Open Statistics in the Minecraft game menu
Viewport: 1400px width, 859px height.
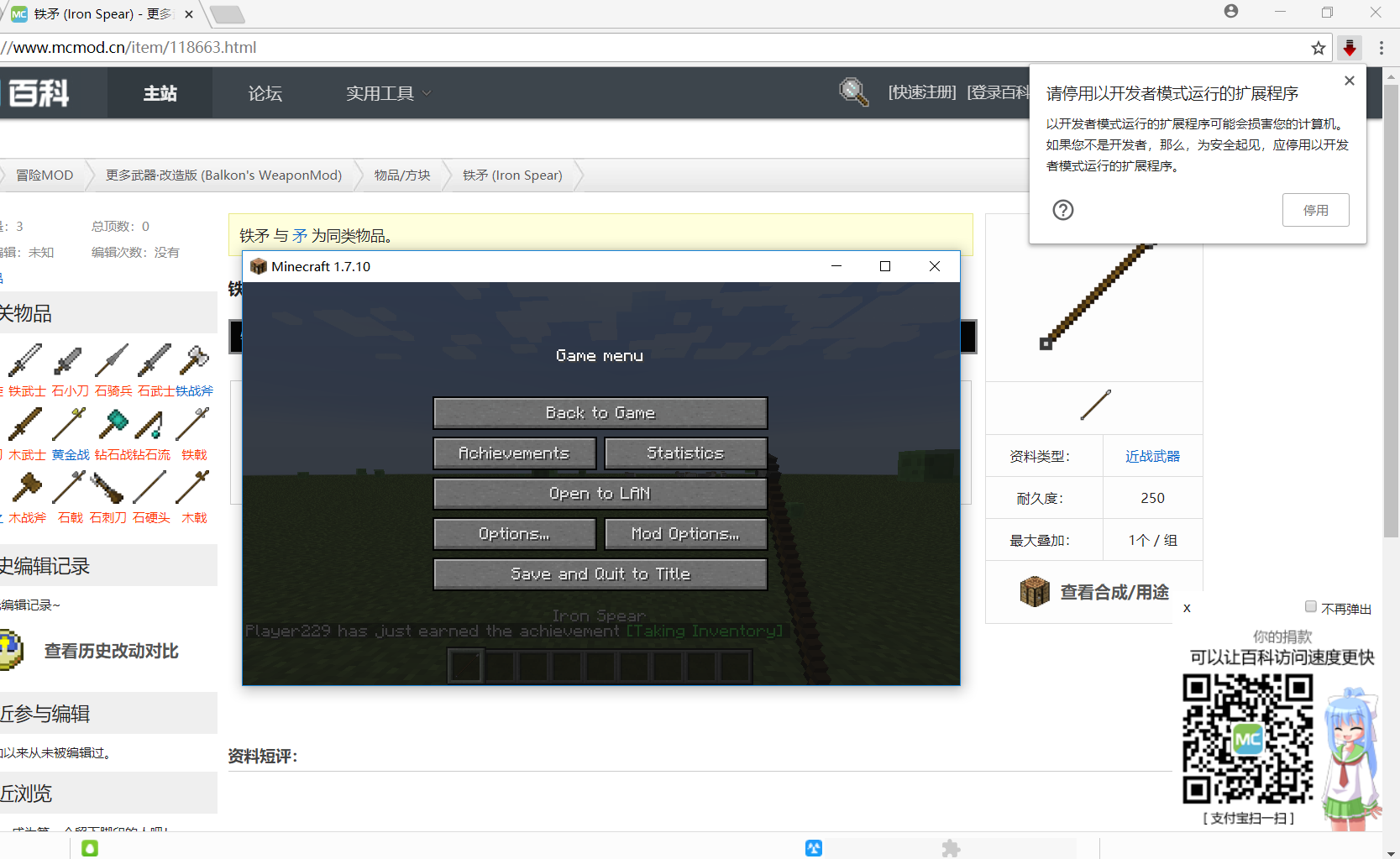pyautogui.click(x=686, y=453)
